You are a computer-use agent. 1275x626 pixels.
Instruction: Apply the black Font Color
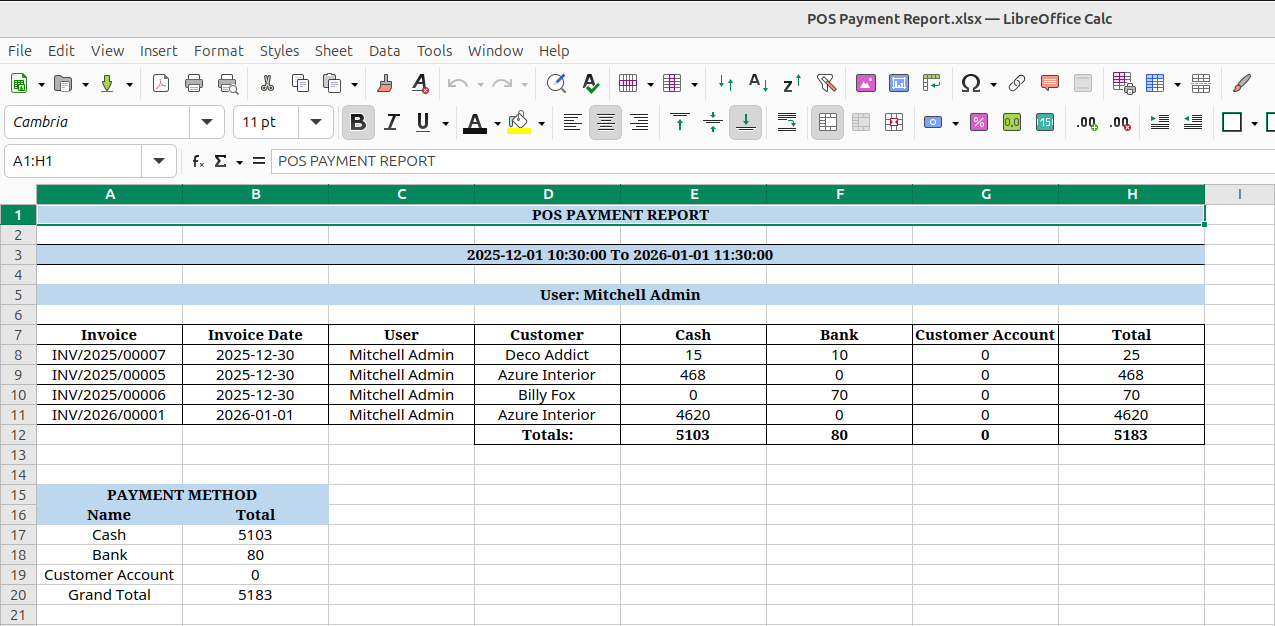[x=474, y=122]
